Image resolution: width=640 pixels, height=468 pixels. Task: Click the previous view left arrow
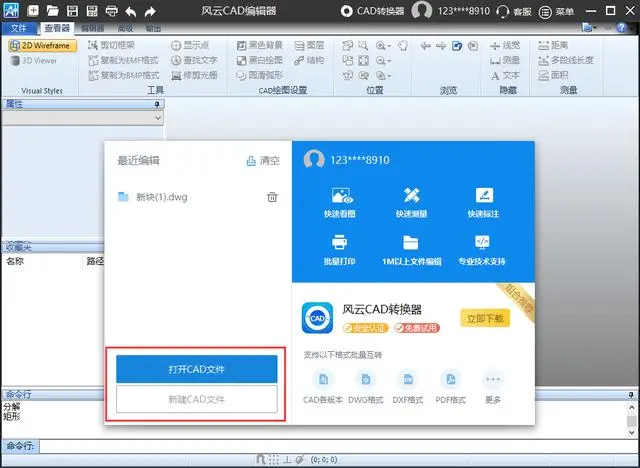click(x=426, y=45)
